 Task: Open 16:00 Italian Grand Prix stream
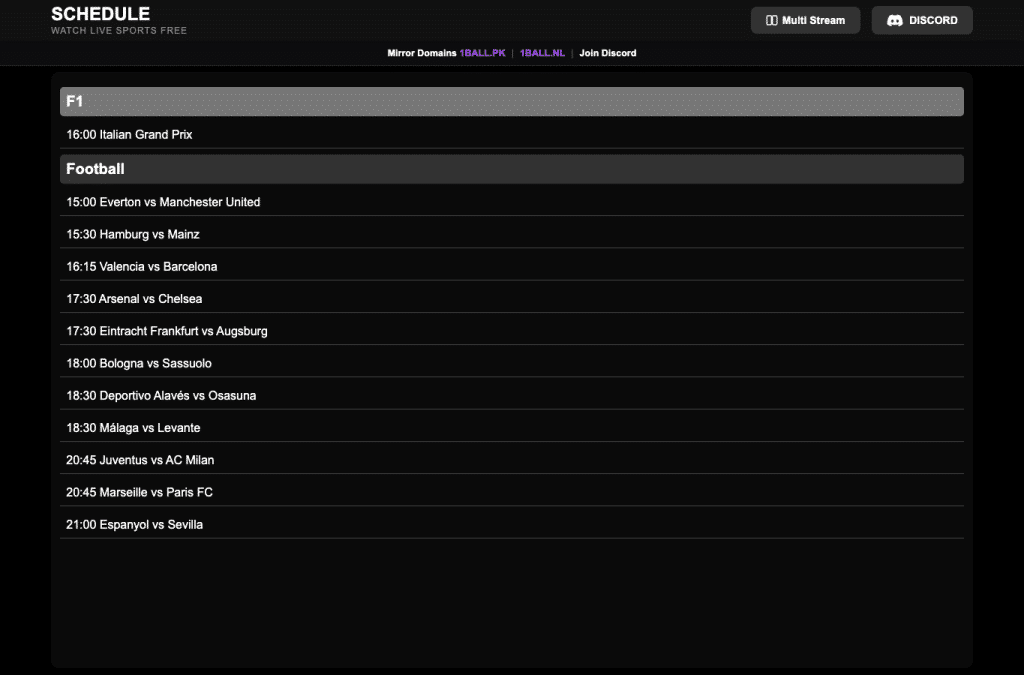tap(512, 134)
